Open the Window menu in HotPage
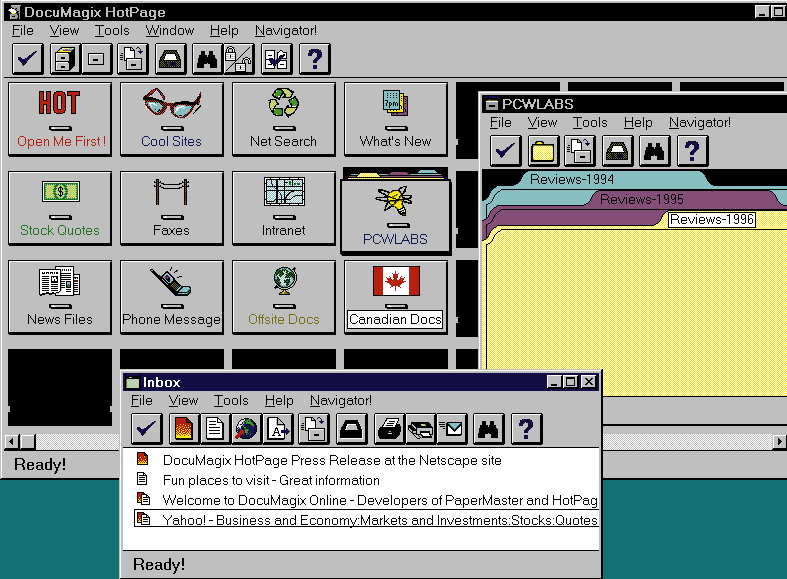Viewport: 787px width, 579px height. [170, 31]
